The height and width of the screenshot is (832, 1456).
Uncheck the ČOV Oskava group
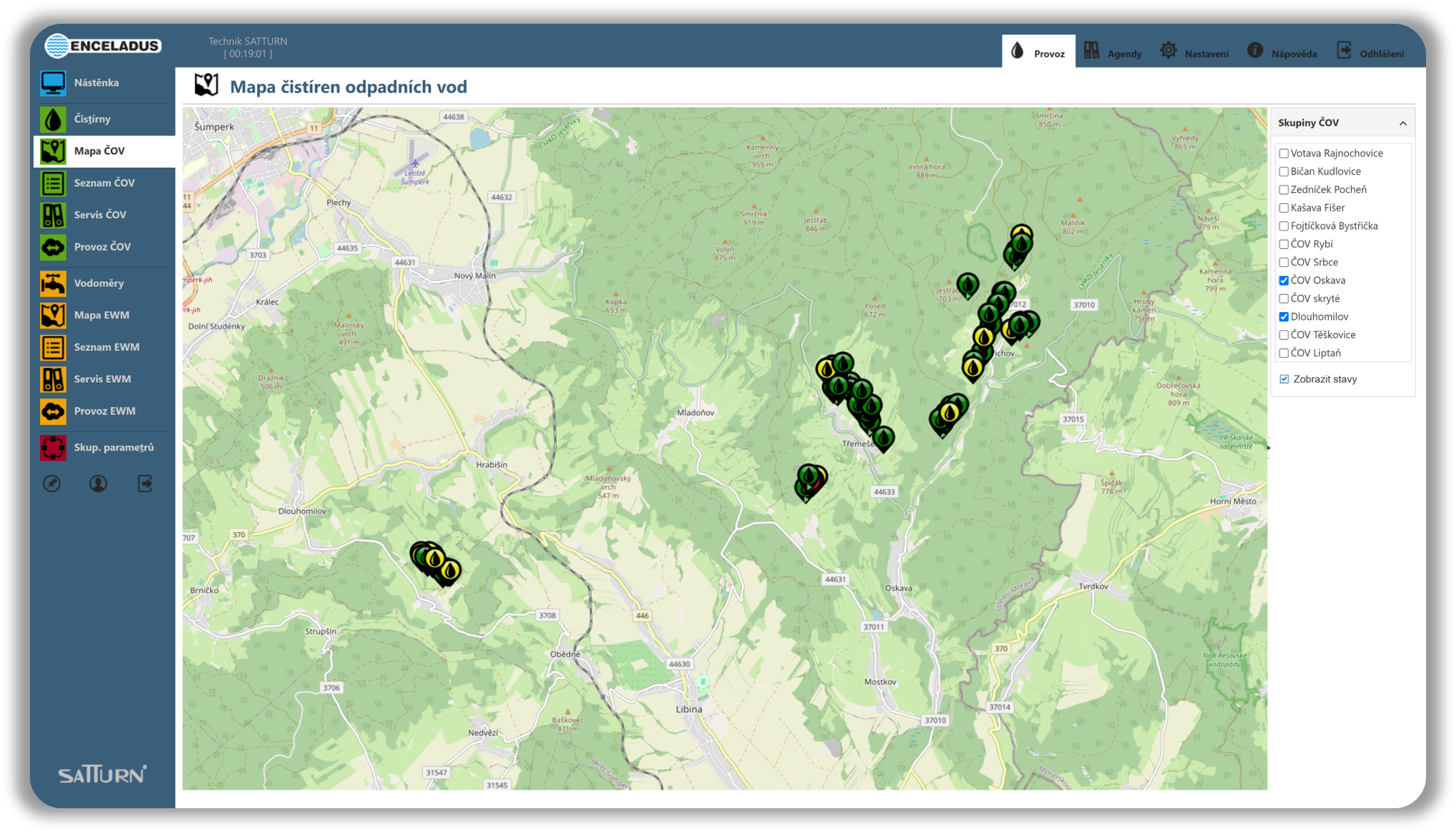[x=1284, y=280]
